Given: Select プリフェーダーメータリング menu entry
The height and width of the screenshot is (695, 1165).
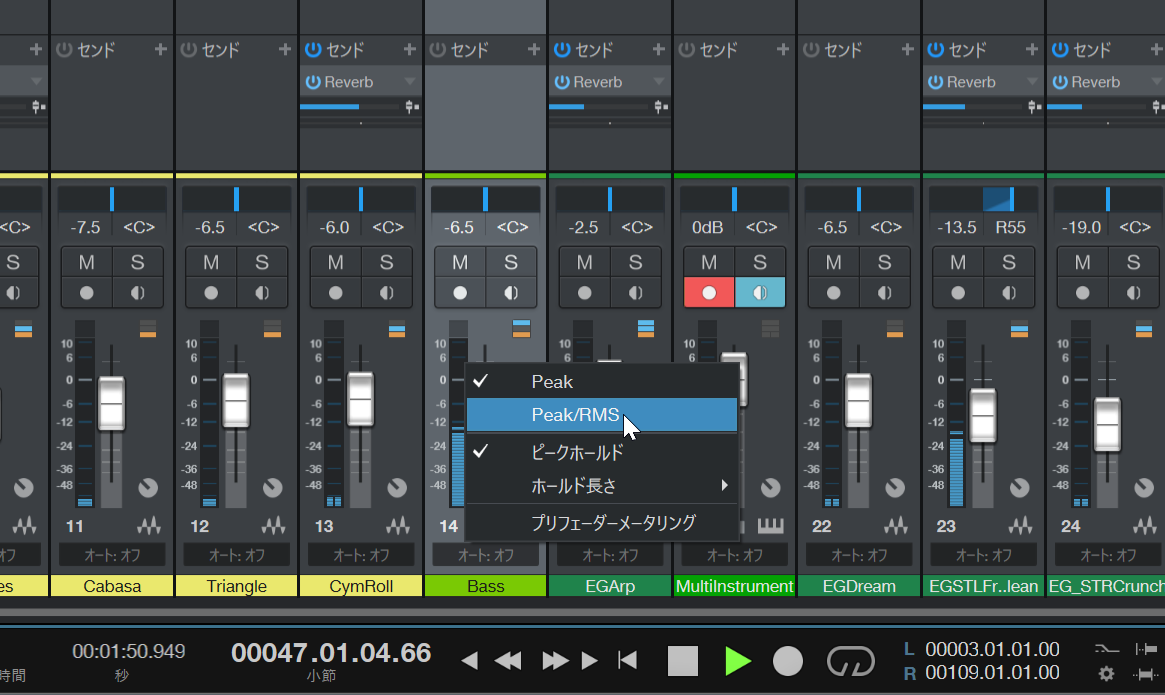Looking at the screenshot, I should coord(602,523).
